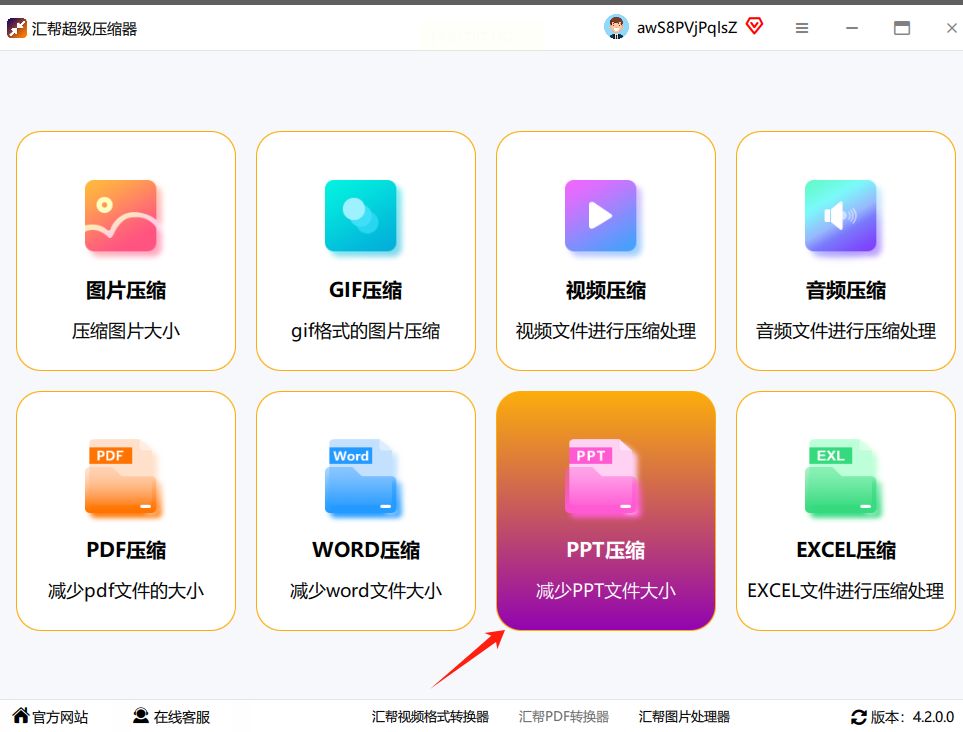This screenshot has width=963, height=732.
Task: Open 汇帮PDF转换器 link
Action: [x=563, y=717]
